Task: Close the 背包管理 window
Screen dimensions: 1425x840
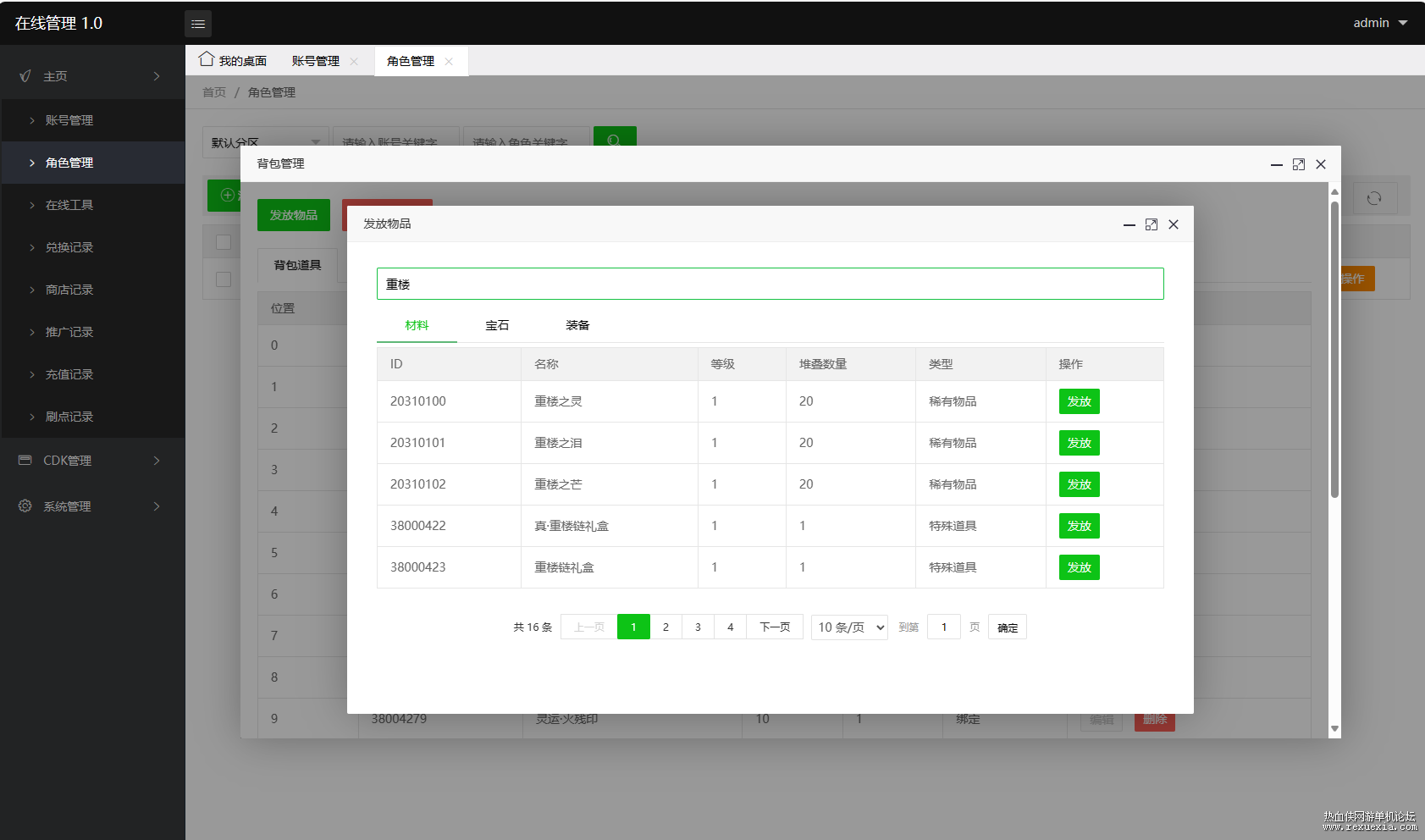Action: (x=1321, y=164)
